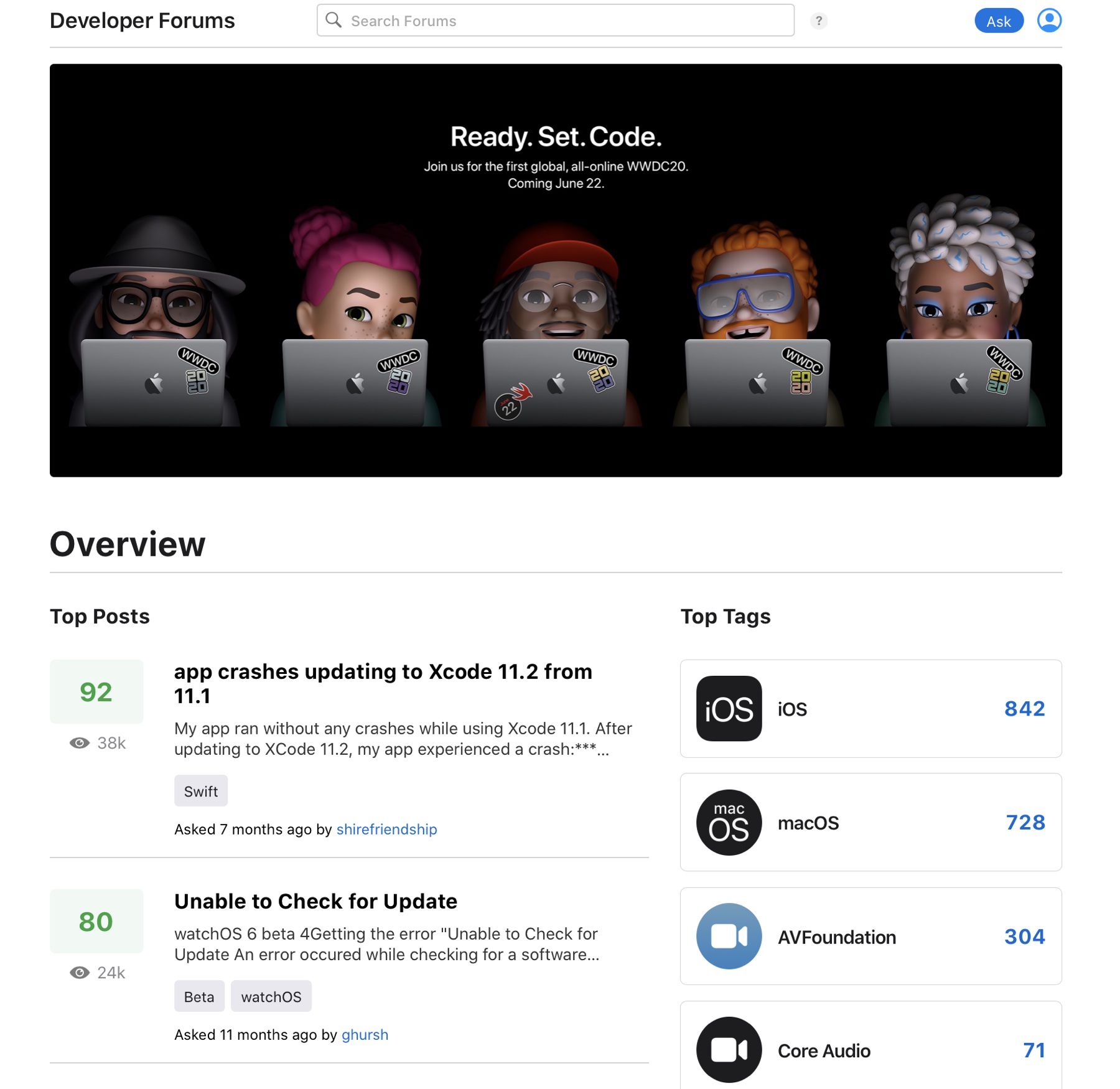The height and width of the screenshot is (1089, 1120).
Task: Select the Beta tag
Action: pos(198,996)
